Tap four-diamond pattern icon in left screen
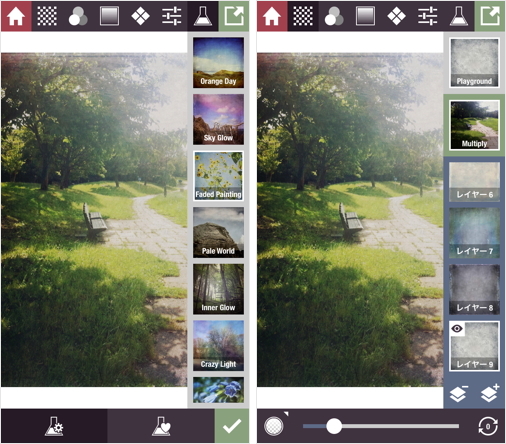The height and width of the screenshot is (444, 506). pyautogui.click(x=140, y=16)
